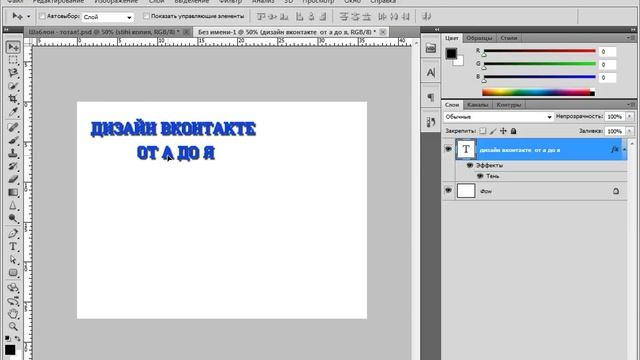Select the Dodge tool
This screenshot has width=640, height=360.
click(x=13, y=218)
